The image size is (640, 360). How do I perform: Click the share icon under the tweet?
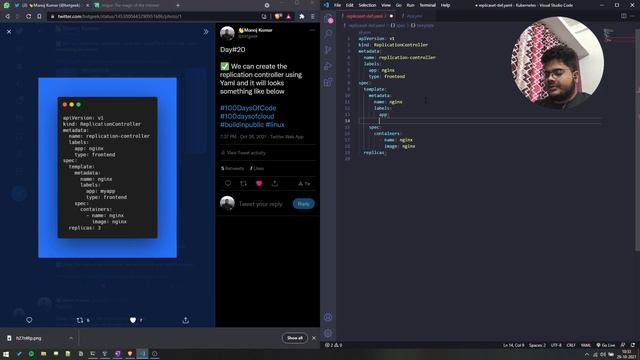(275, 184)
